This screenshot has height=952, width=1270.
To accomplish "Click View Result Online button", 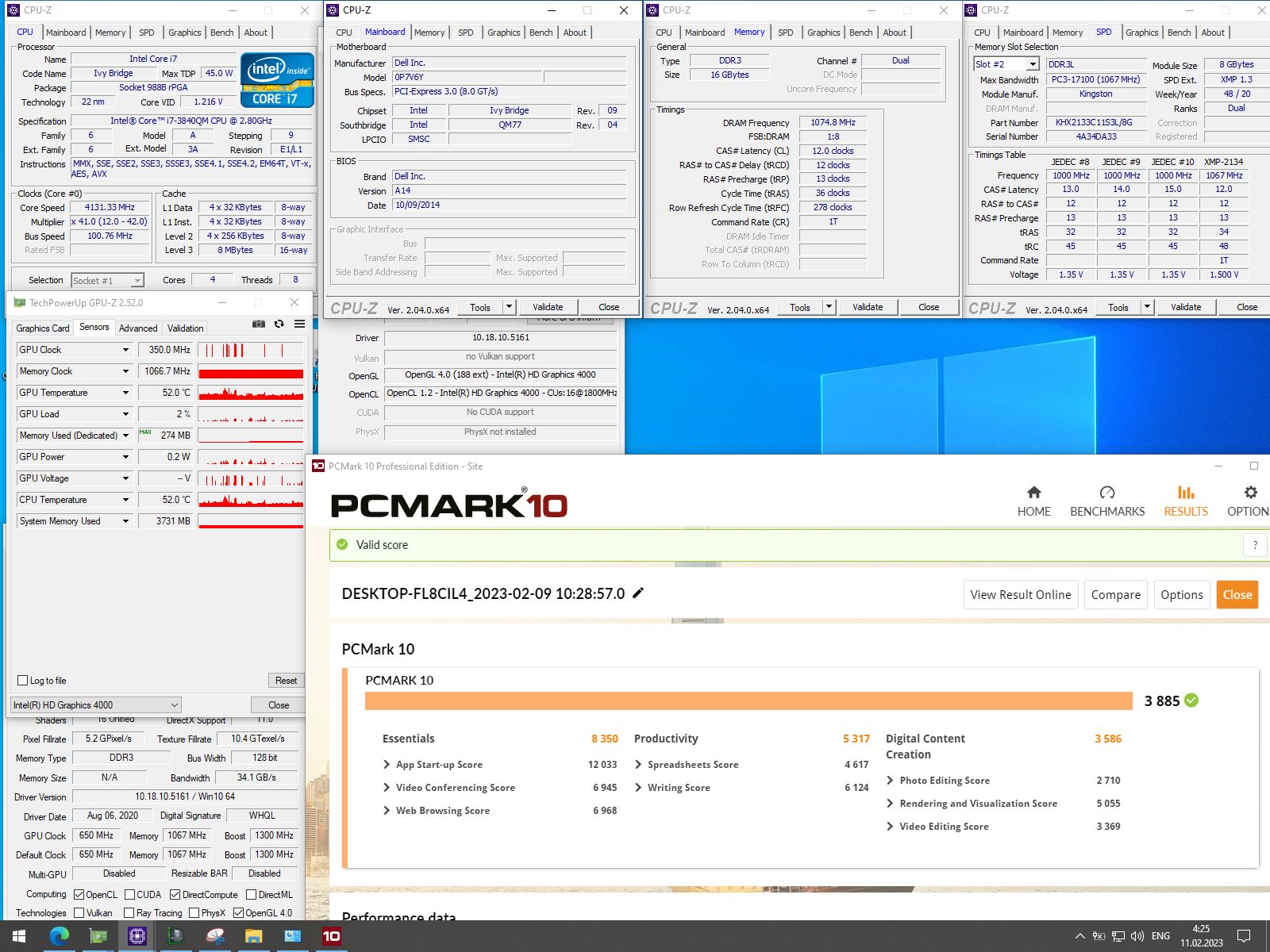I will point(1020,594).
